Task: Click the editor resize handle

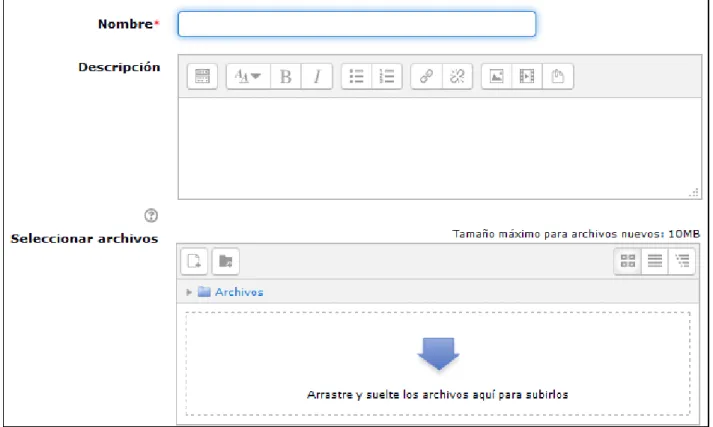Action: click(x=694, y=192)
